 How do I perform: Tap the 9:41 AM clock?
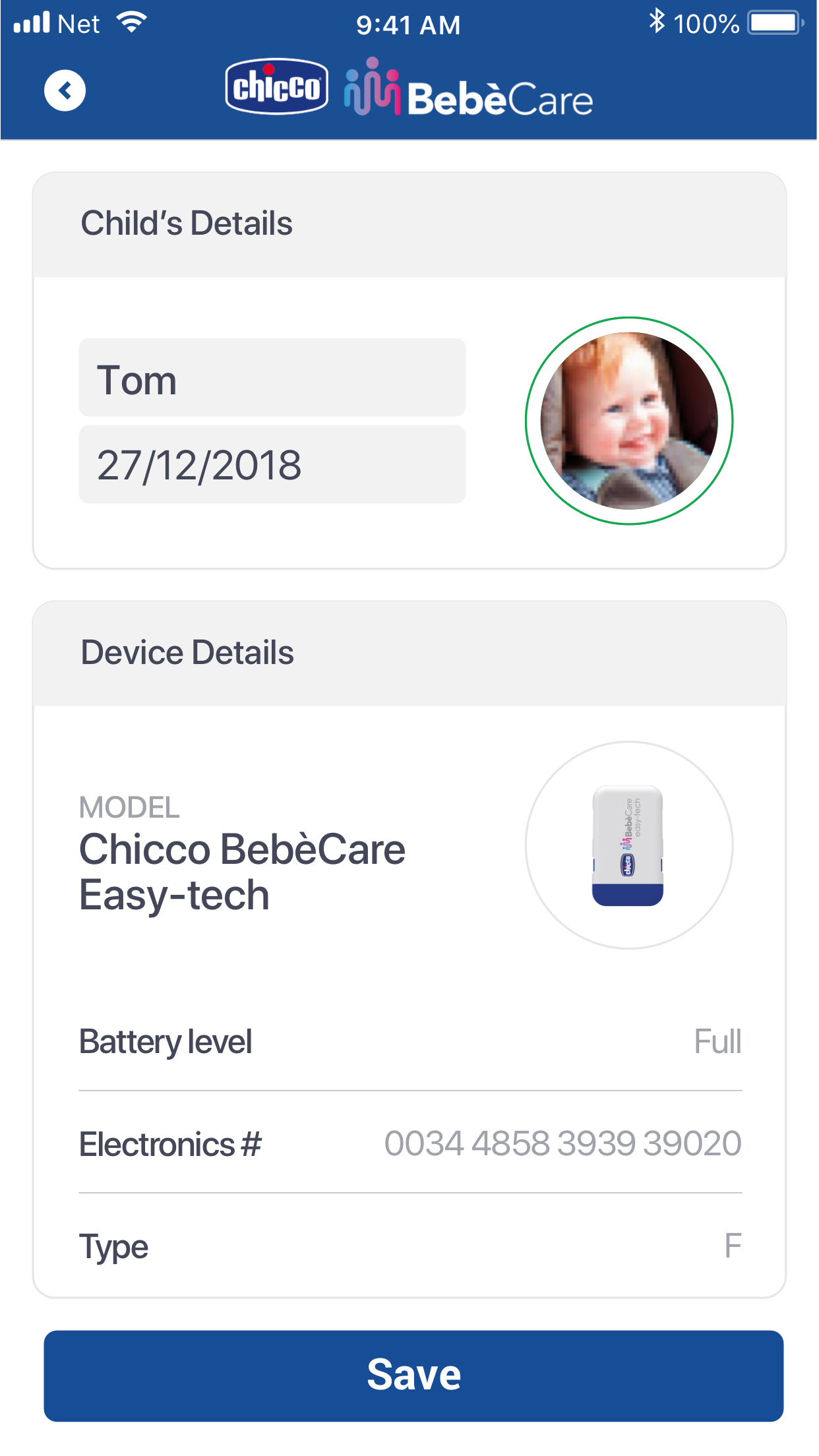pos(408,25)
